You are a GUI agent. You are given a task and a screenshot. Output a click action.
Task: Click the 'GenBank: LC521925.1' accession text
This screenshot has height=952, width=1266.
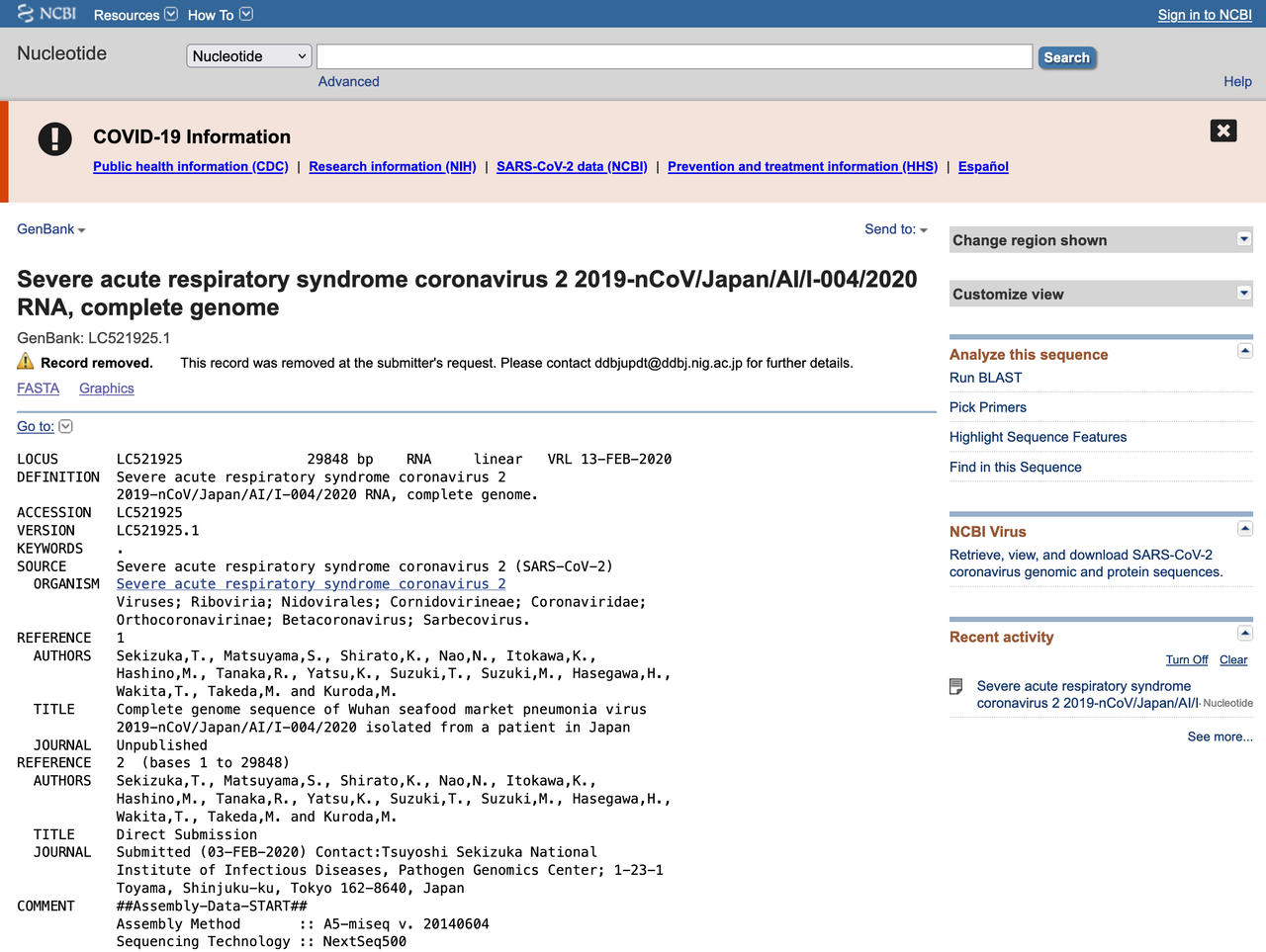94,338
